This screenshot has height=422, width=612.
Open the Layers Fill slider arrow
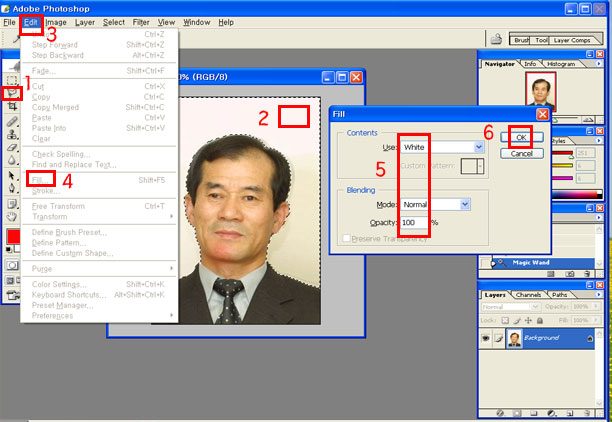595,320
